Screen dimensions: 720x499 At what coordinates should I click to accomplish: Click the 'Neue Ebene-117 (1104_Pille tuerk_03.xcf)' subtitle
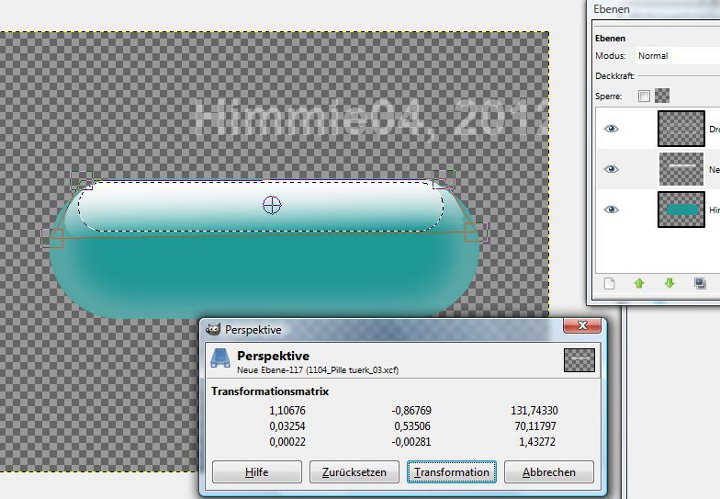pyautogui.click(x=318, y=370)
